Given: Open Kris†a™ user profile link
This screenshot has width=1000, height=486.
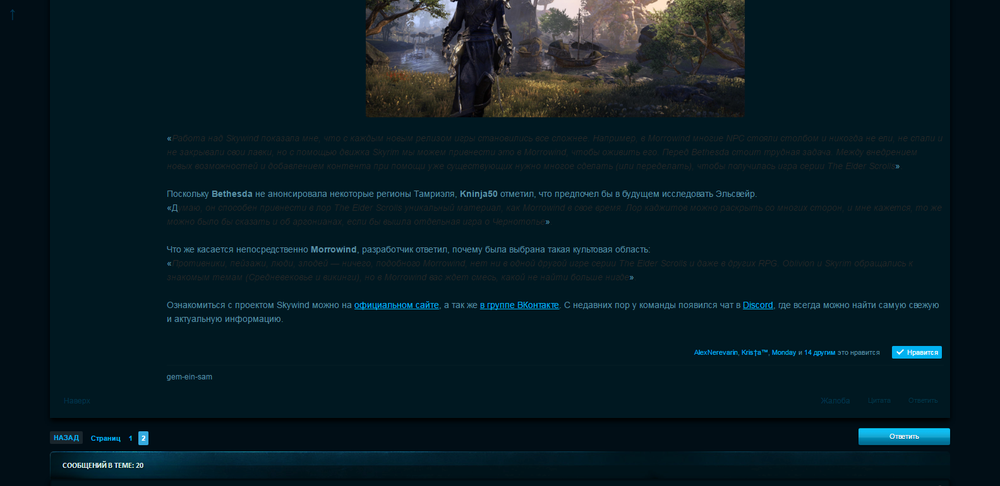Looking at the screenshot, I should pyautogui.click(x=754, y=353).
